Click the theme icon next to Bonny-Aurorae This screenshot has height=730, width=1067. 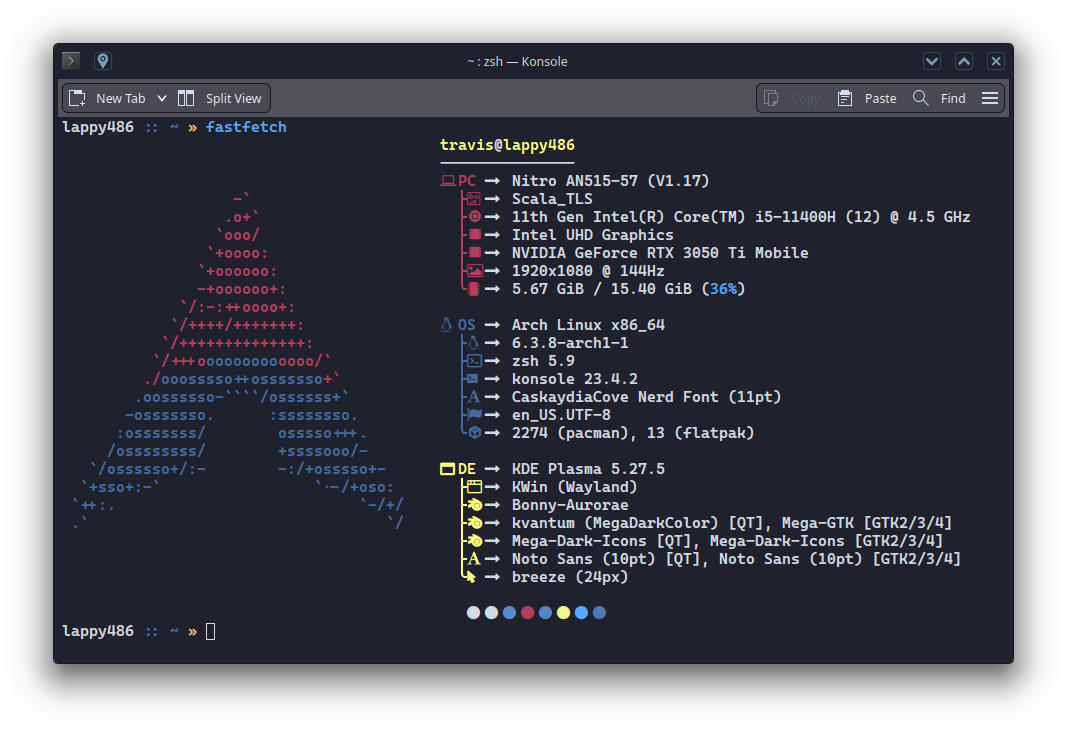click(474, 505)
